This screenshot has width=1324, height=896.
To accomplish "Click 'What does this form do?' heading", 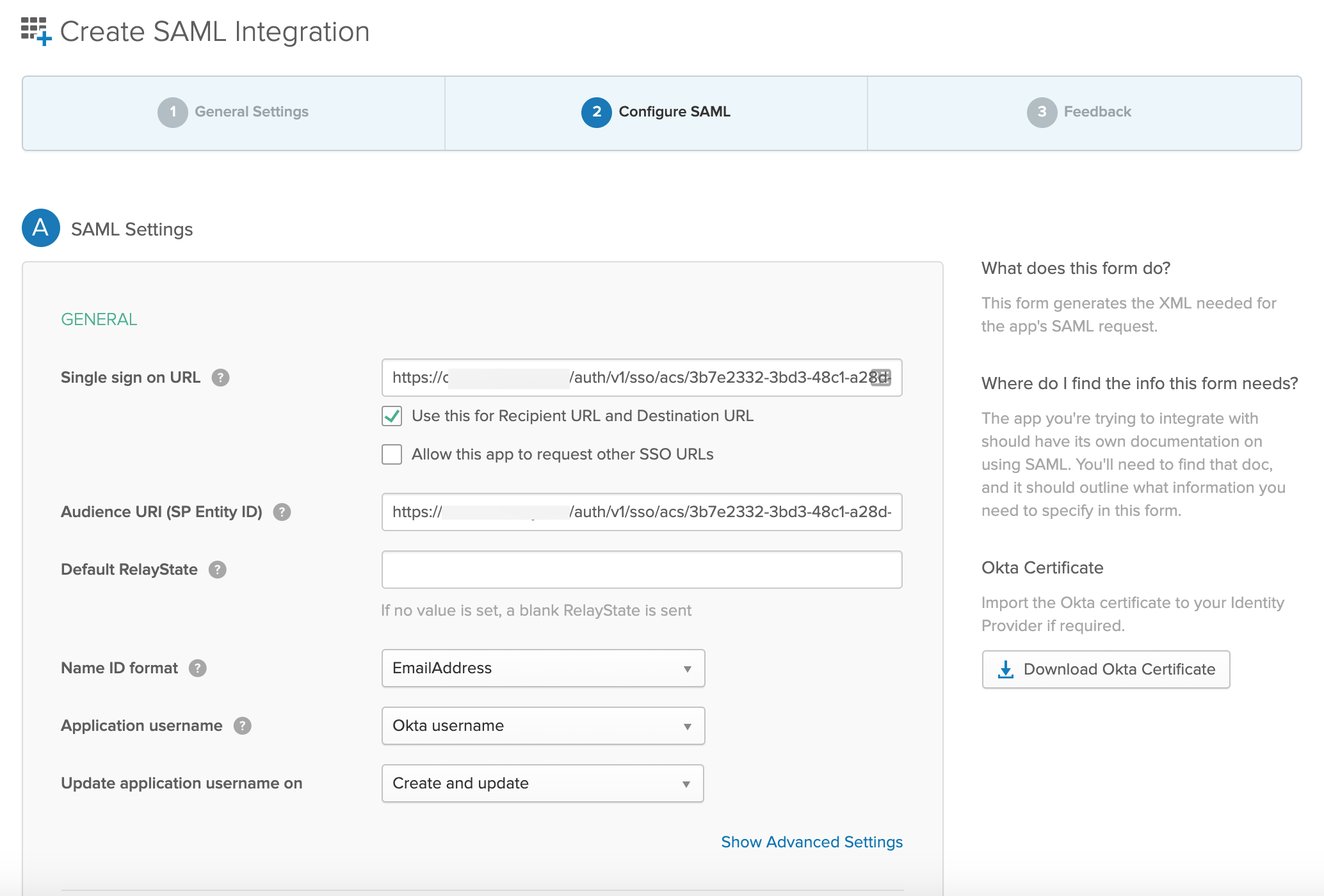I will click(1076, 268).
